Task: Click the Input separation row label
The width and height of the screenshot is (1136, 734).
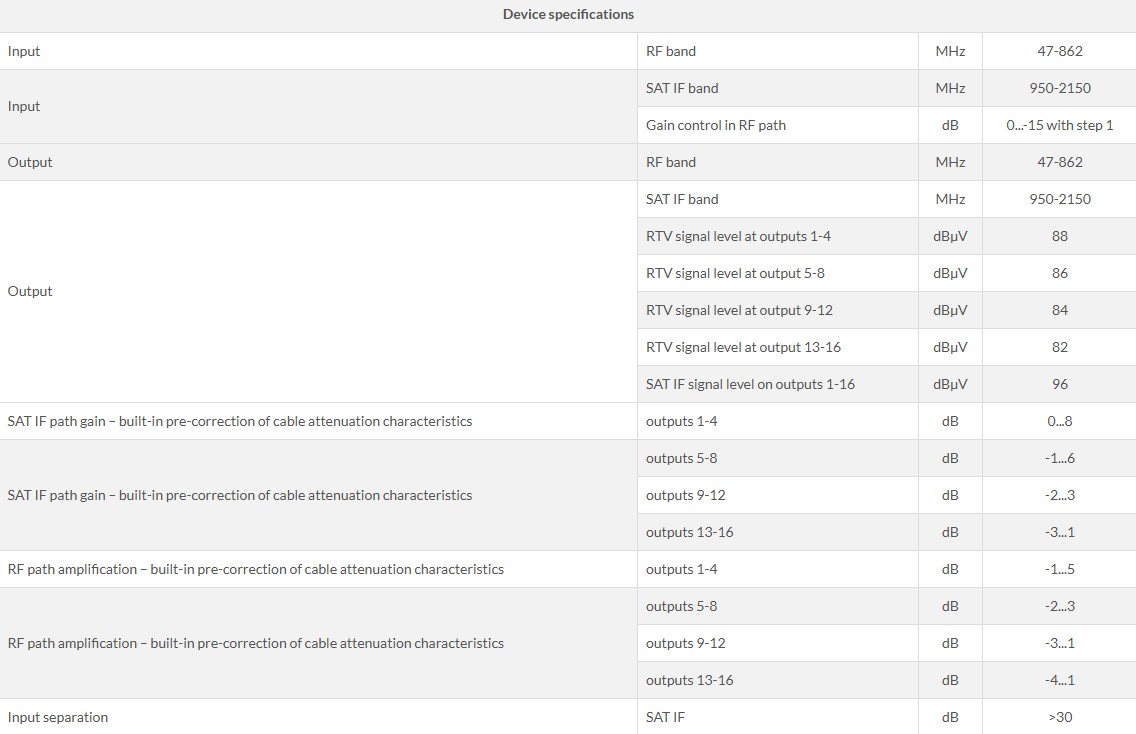Action: pos(58,717)
